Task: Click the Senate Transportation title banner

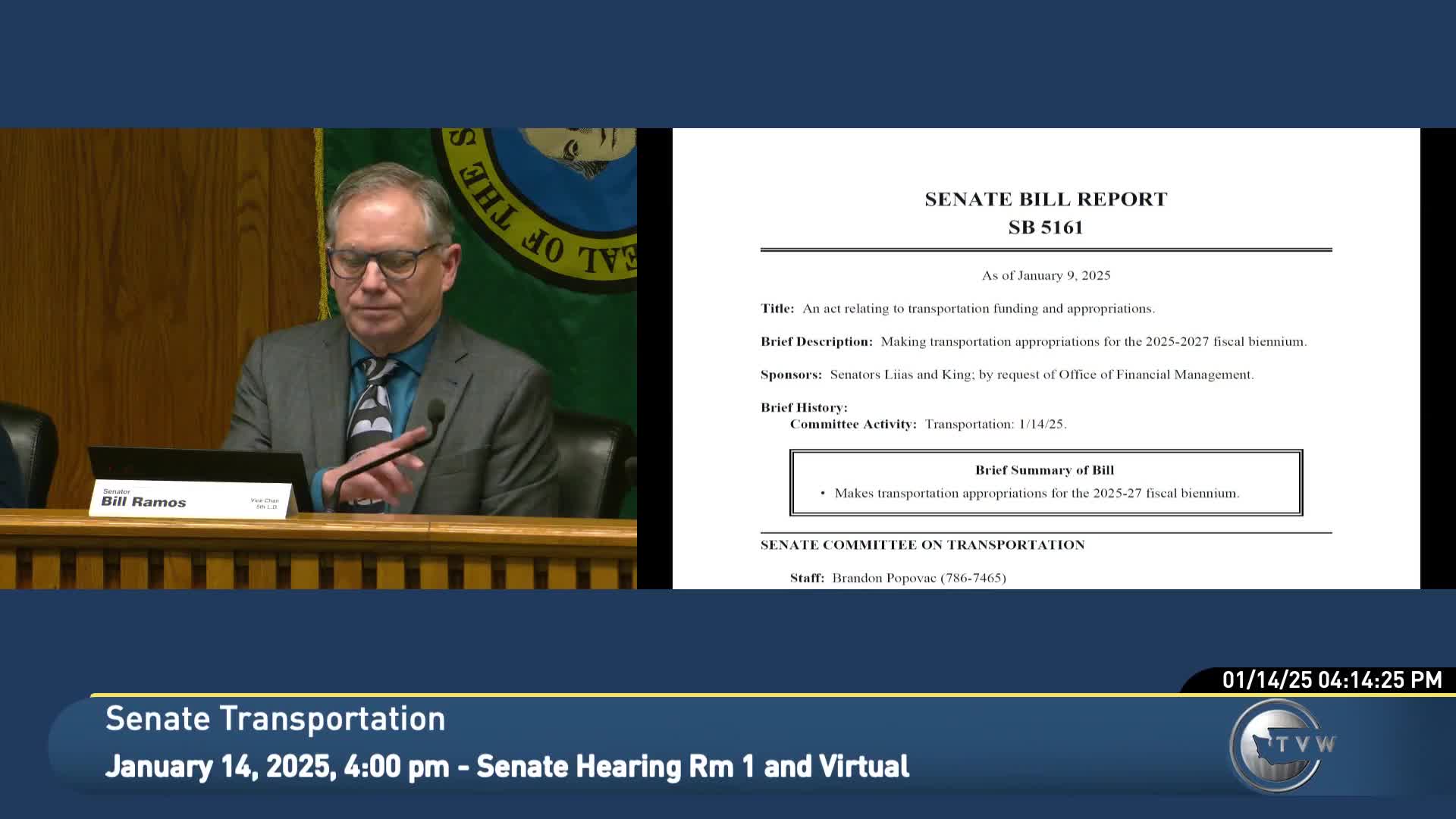Action: coord(275,719)
